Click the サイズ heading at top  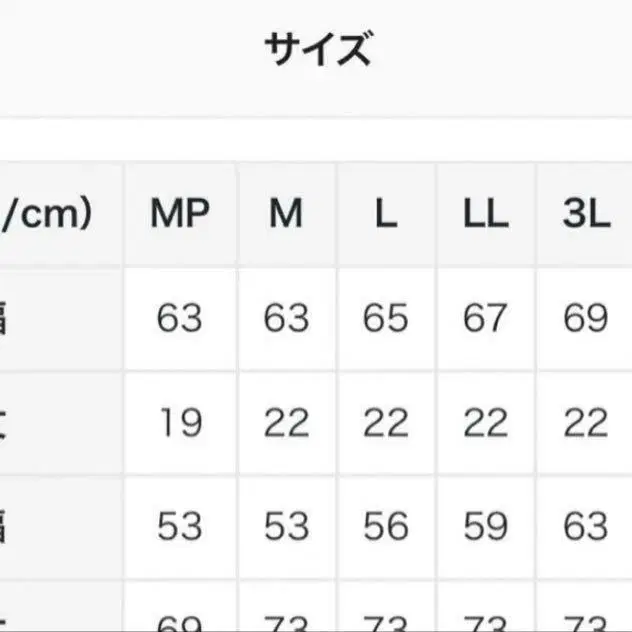point(318,49)
